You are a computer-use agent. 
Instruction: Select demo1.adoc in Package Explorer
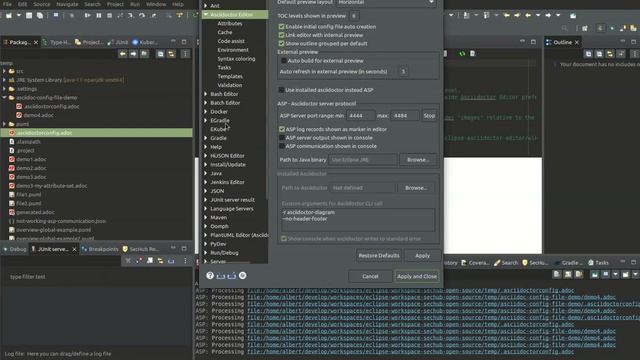(31, 159)
